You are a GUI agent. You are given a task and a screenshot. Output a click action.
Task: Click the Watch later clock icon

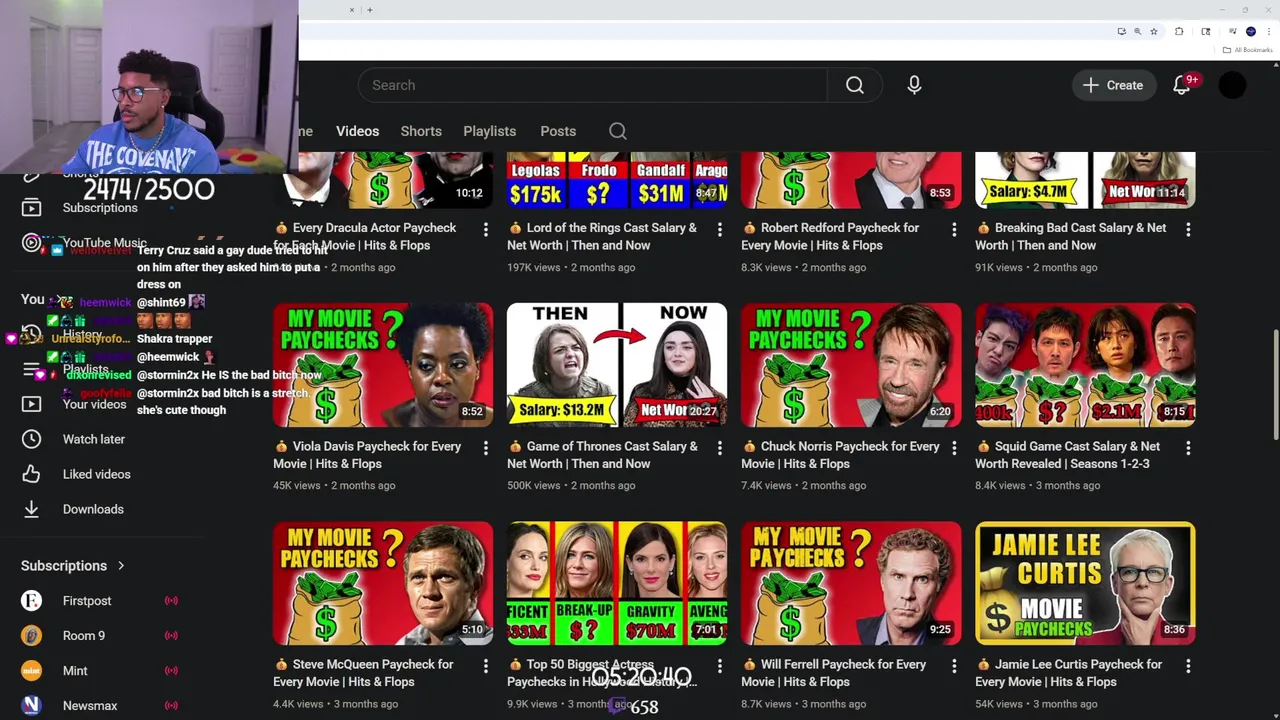point(31,439)
